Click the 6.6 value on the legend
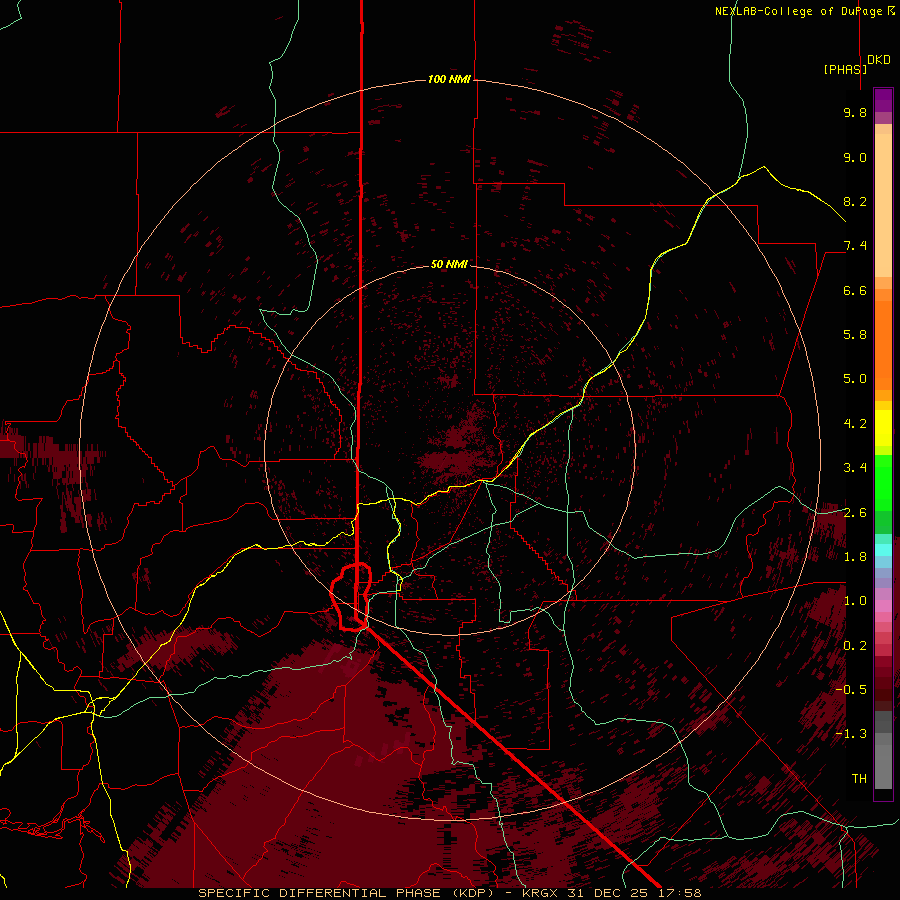The height and width of the screenshot is (900, 900). (855, 290)
